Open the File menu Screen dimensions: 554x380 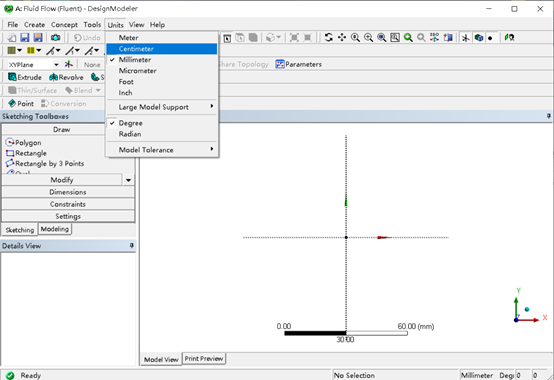coord(12,25)
